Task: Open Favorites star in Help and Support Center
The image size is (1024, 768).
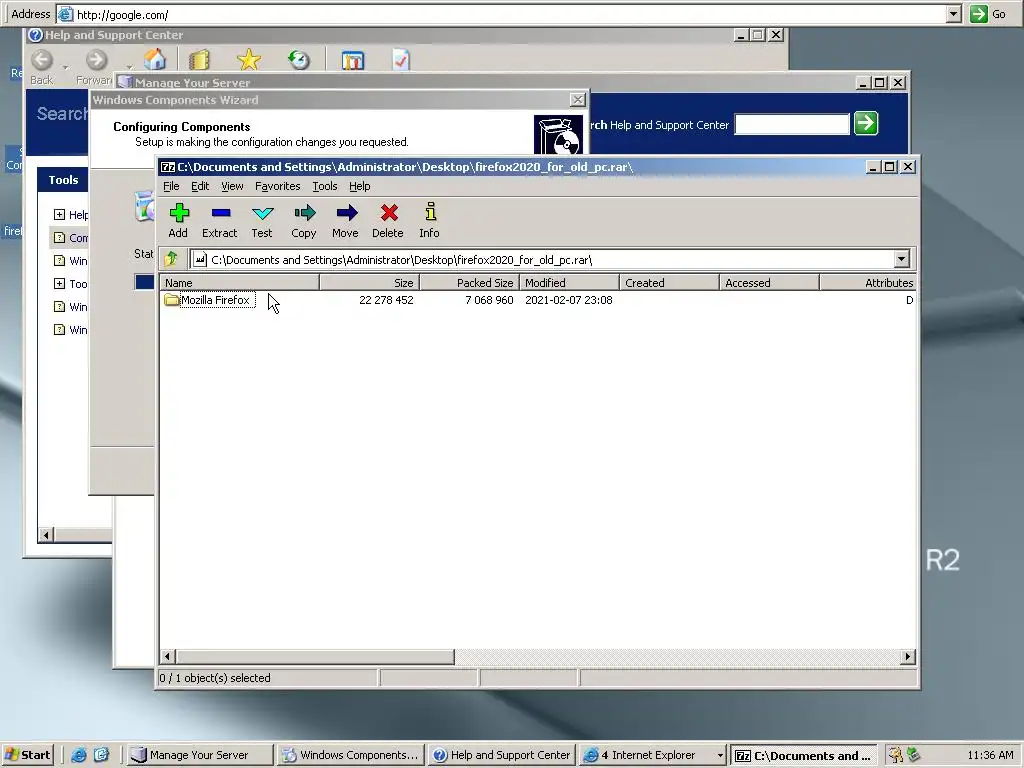Action: pos(248,59)
